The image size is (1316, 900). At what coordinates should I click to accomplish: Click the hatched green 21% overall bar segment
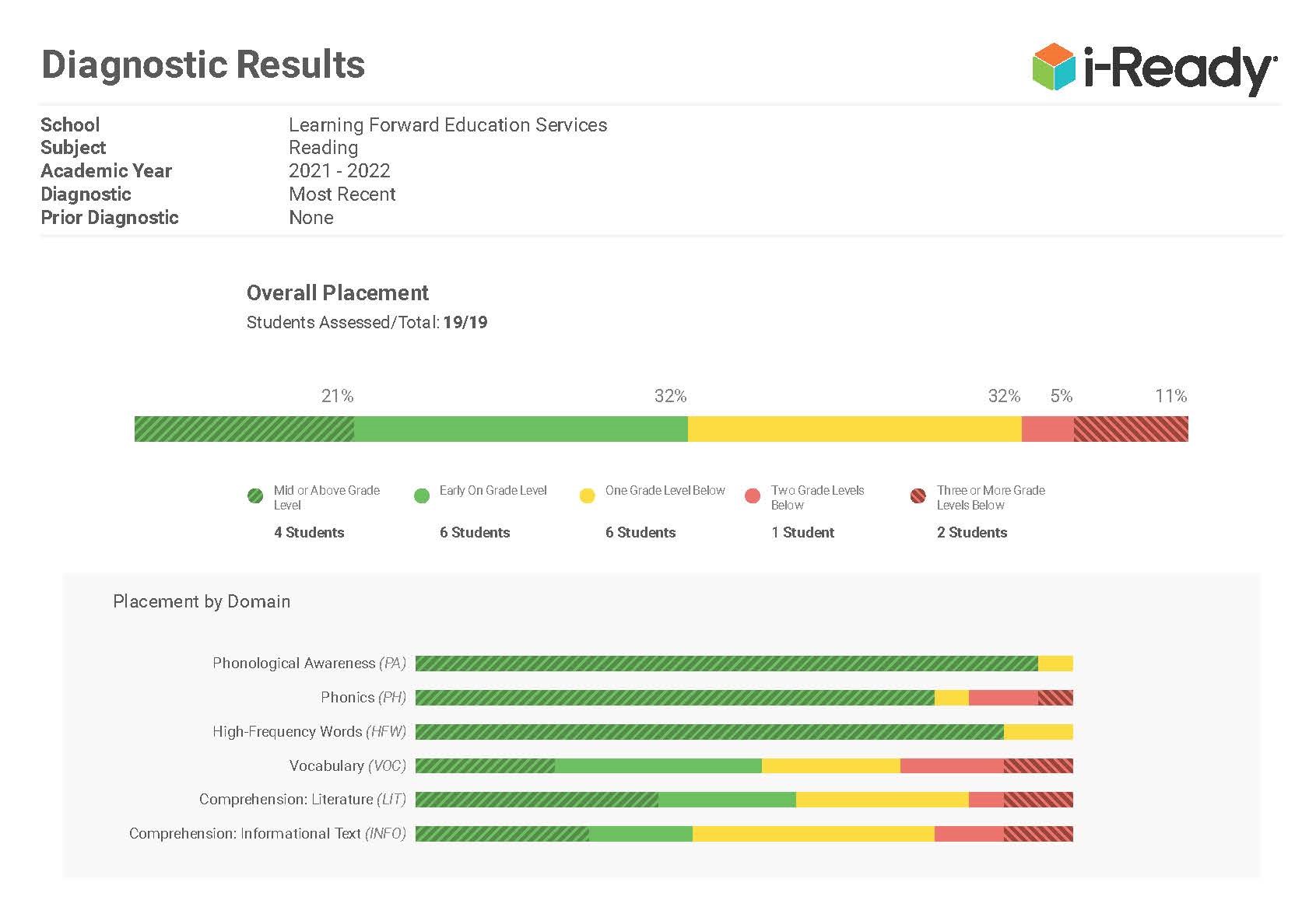[x=244, y=429]
